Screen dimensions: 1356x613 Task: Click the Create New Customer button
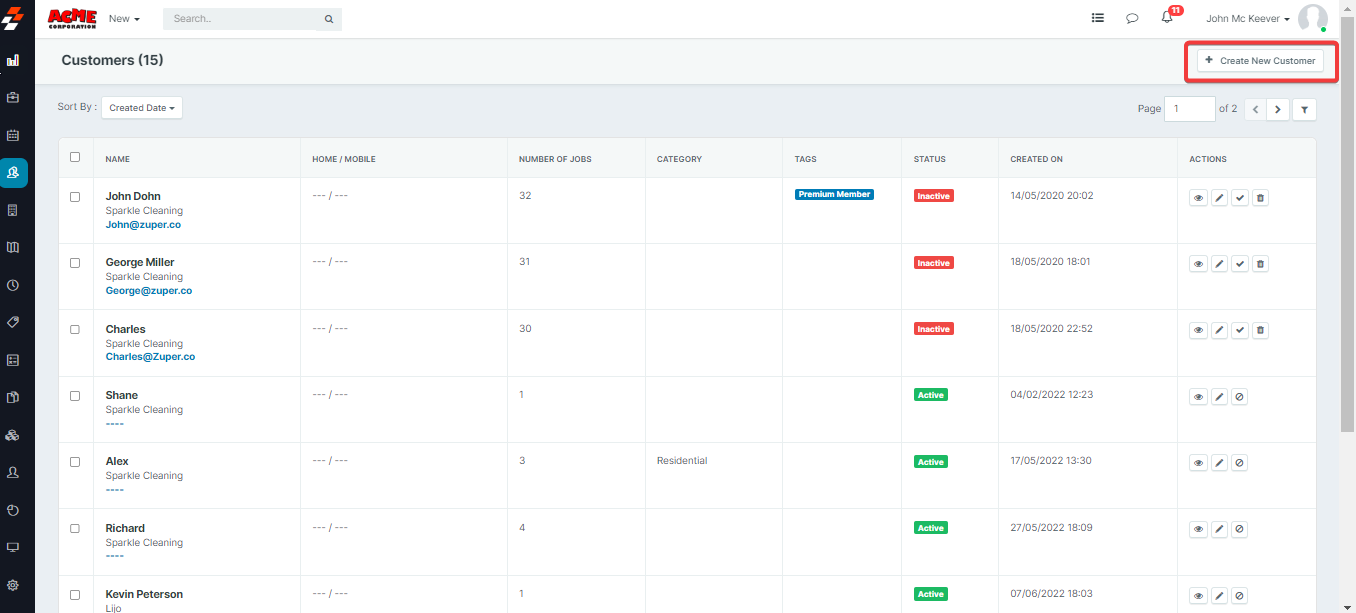click(1260, 61)
